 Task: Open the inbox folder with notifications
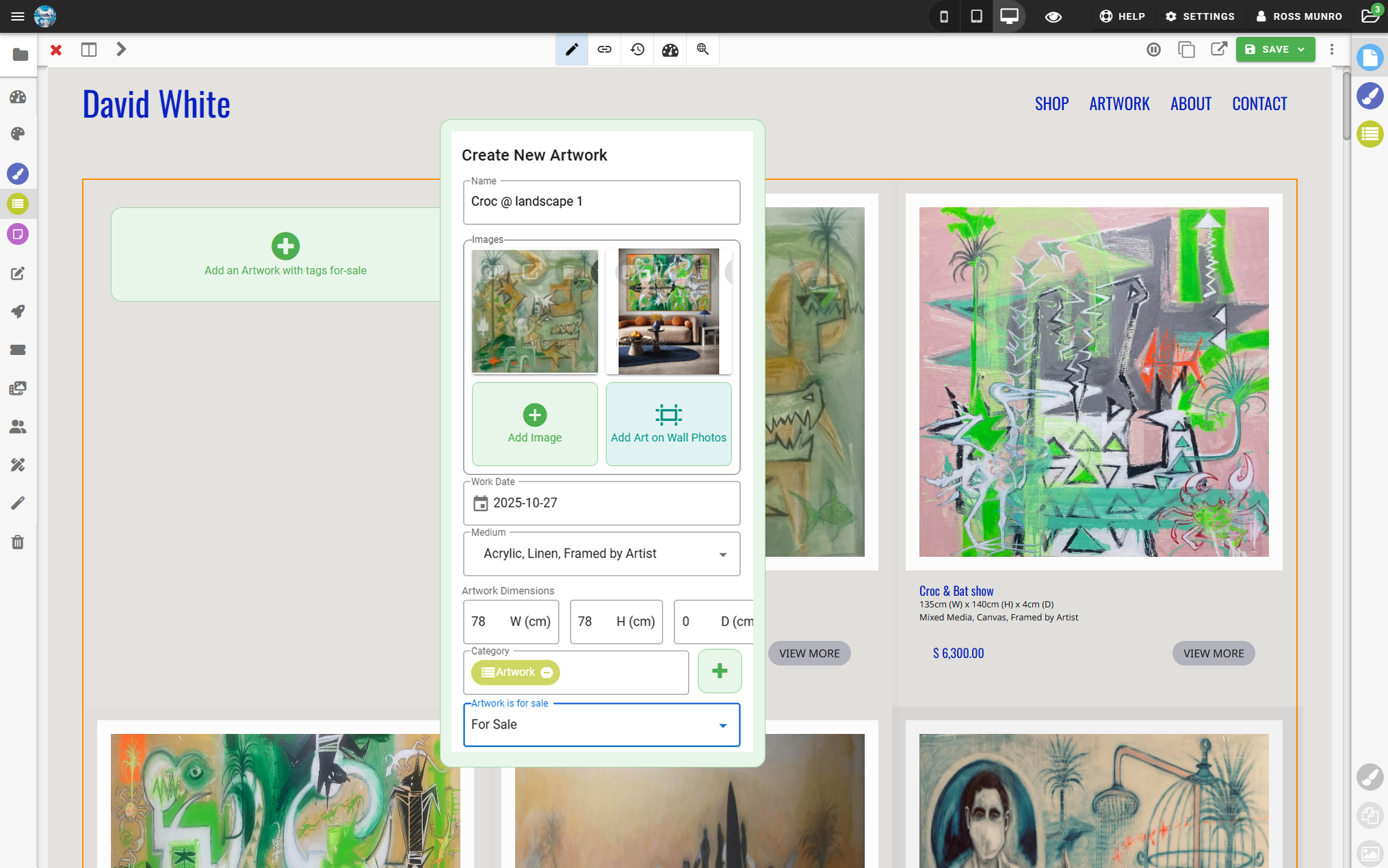1371,15
